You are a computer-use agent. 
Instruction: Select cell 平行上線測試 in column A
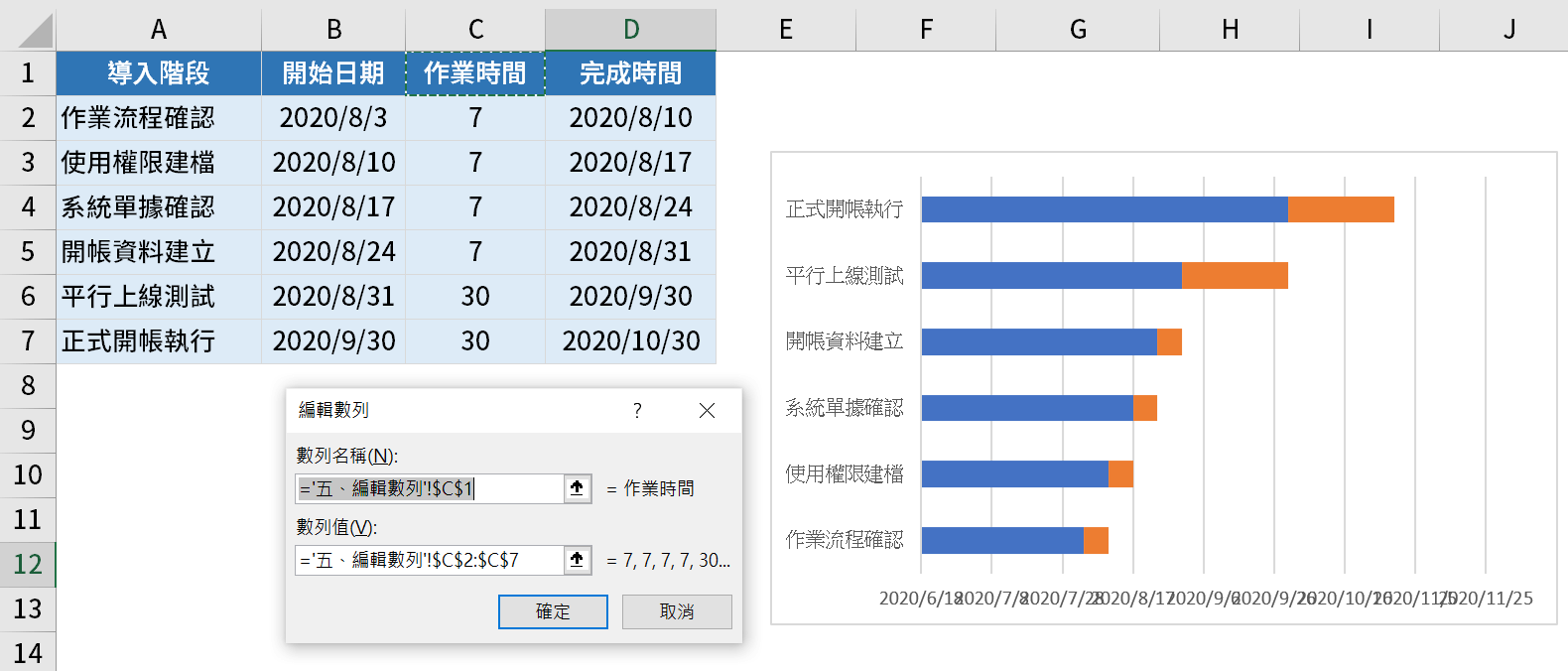159,297
